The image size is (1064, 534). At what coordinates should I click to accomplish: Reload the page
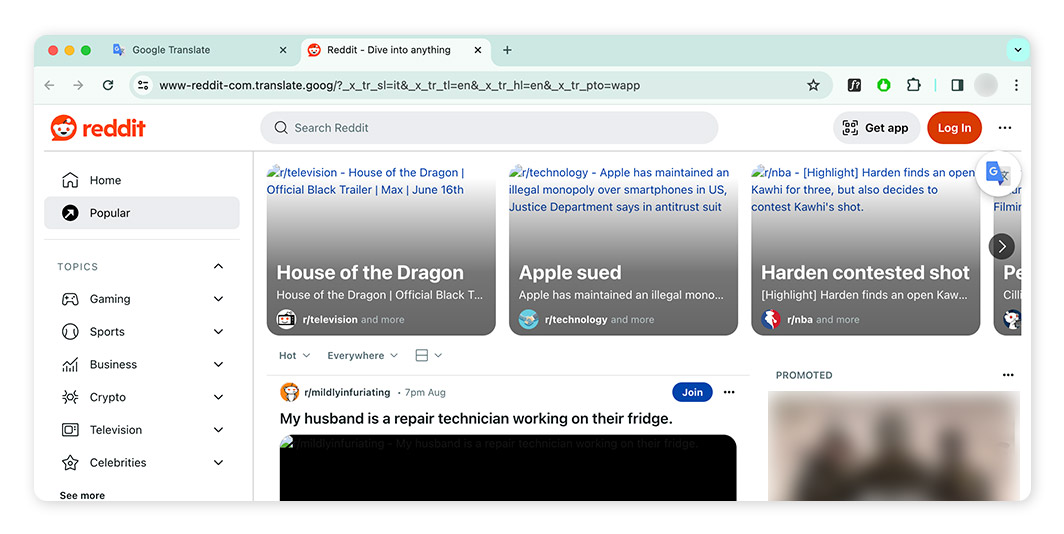(108, 85)
